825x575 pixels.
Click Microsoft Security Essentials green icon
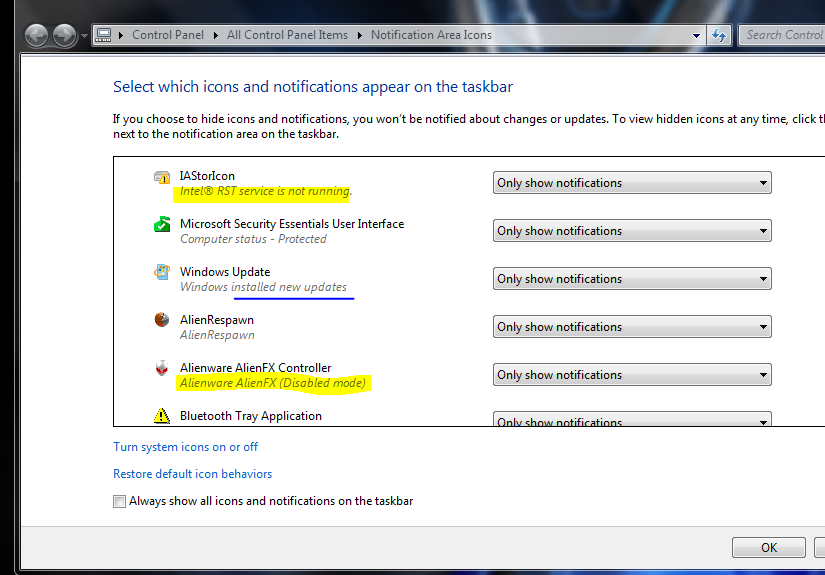coord(162,225)
